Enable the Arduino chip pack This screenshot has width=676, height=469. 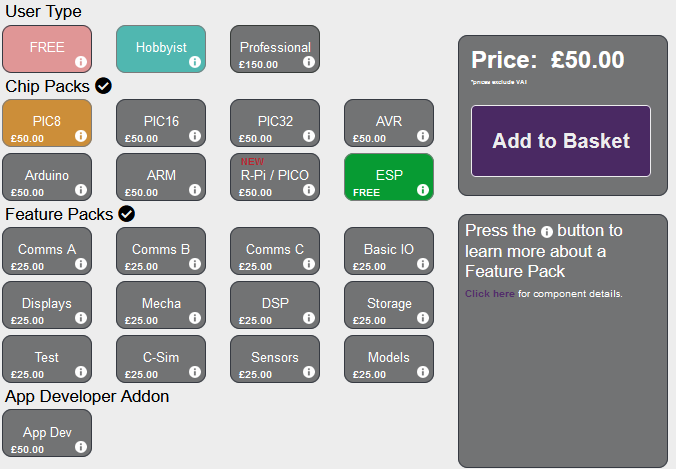tap(47, 176)
